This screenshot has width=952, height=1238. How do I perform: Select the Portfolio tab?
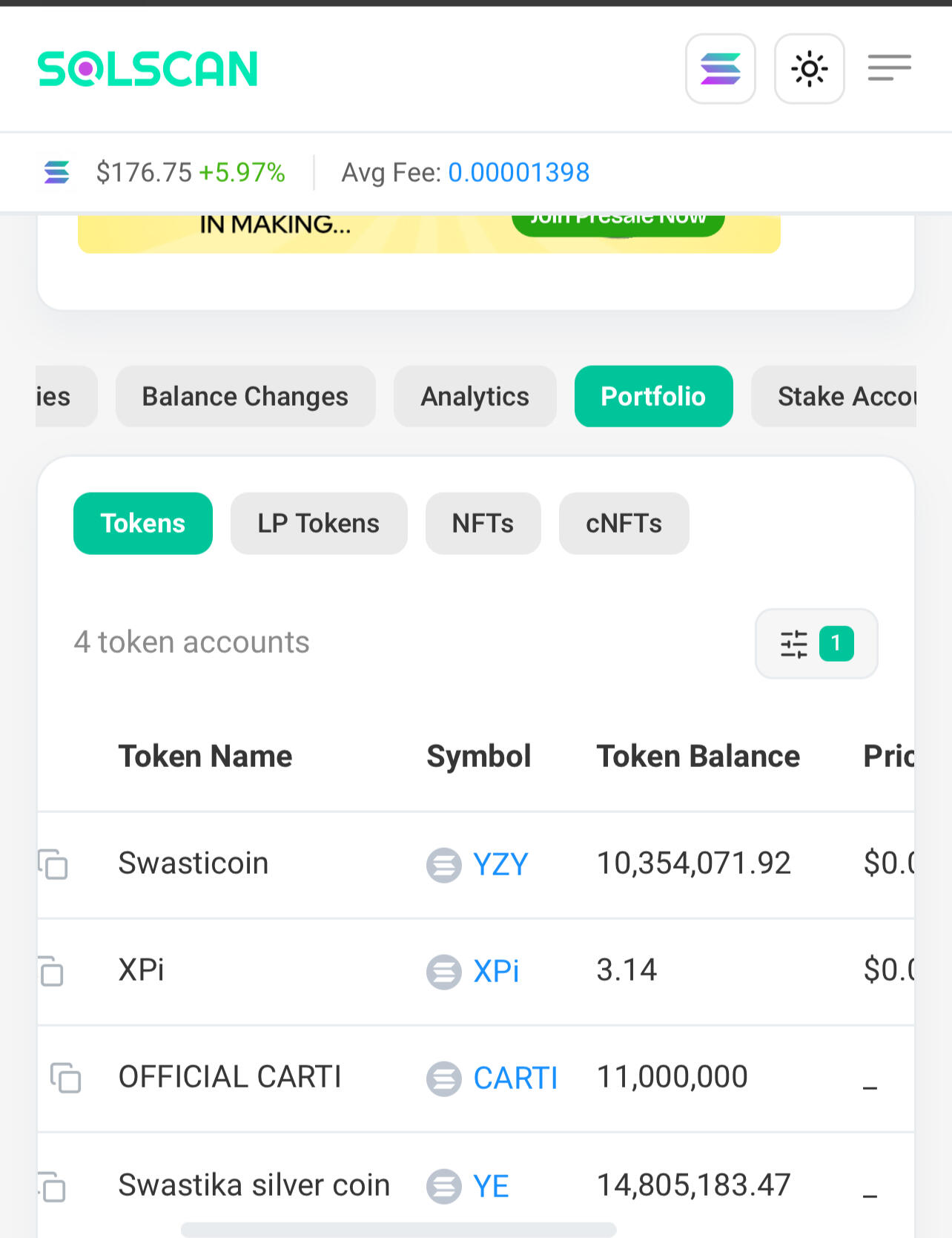(653, 397)
